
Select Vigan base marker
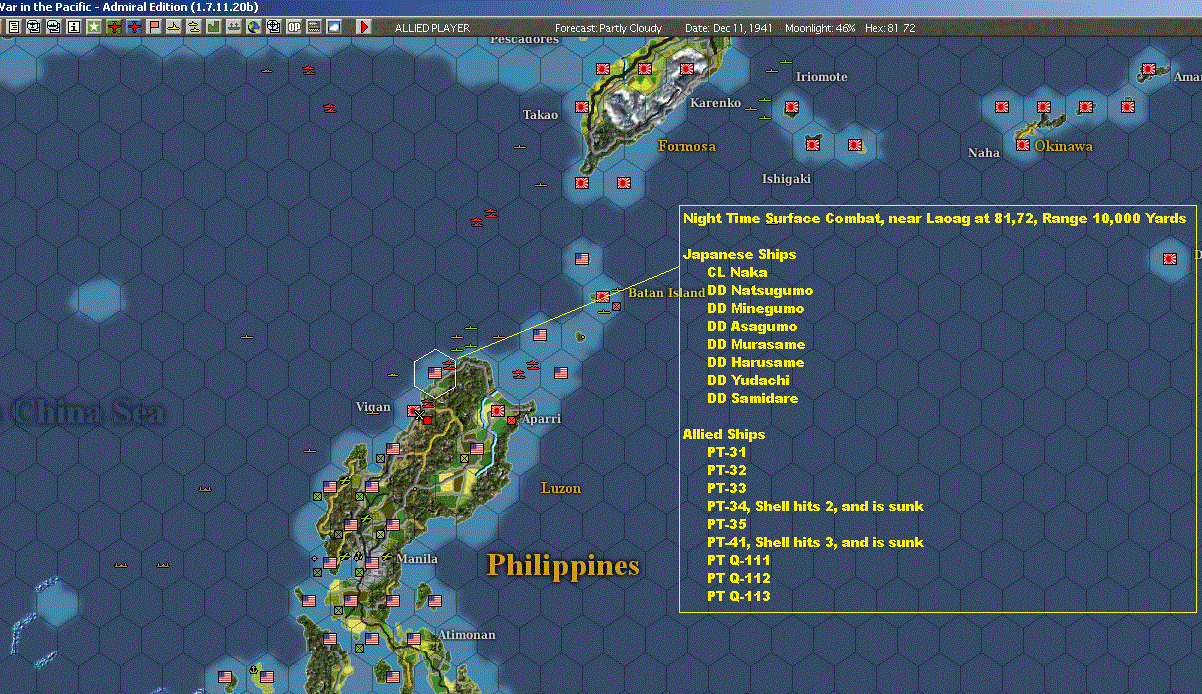tap(414, 411)
